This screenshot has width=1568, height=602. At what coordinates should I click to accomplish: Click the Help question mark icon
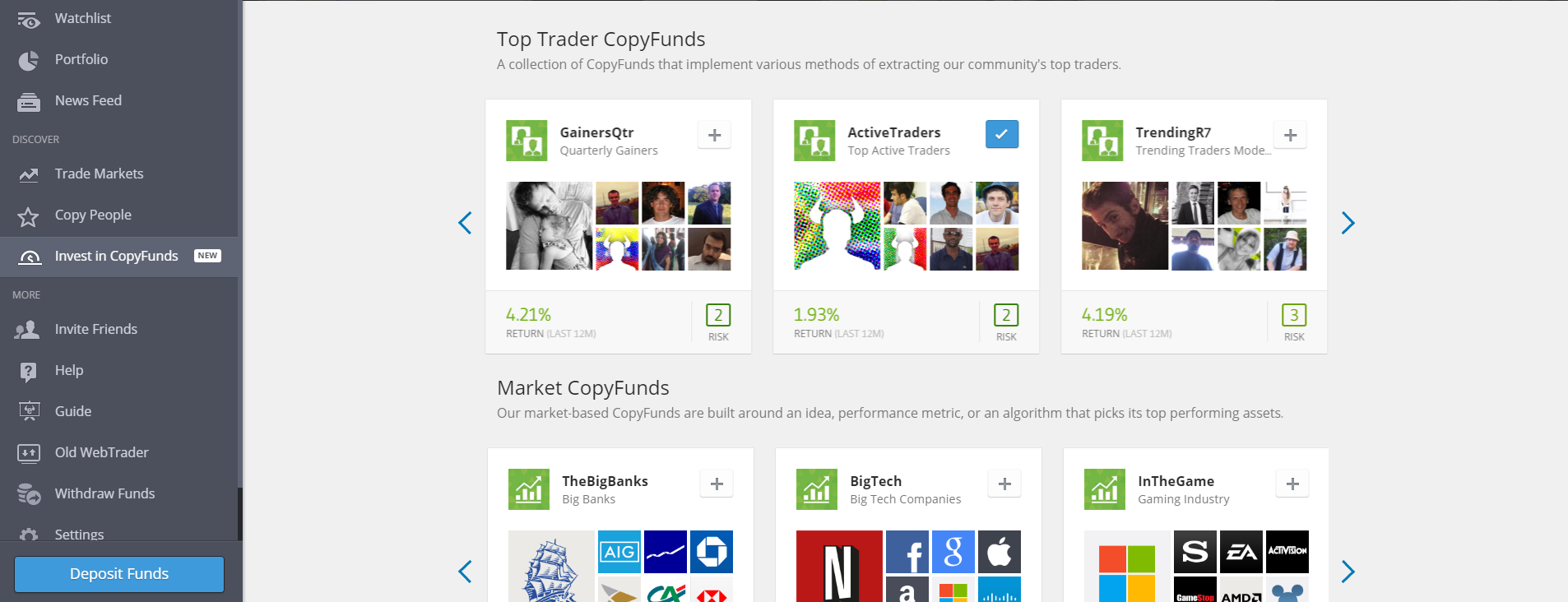(29, 372)
